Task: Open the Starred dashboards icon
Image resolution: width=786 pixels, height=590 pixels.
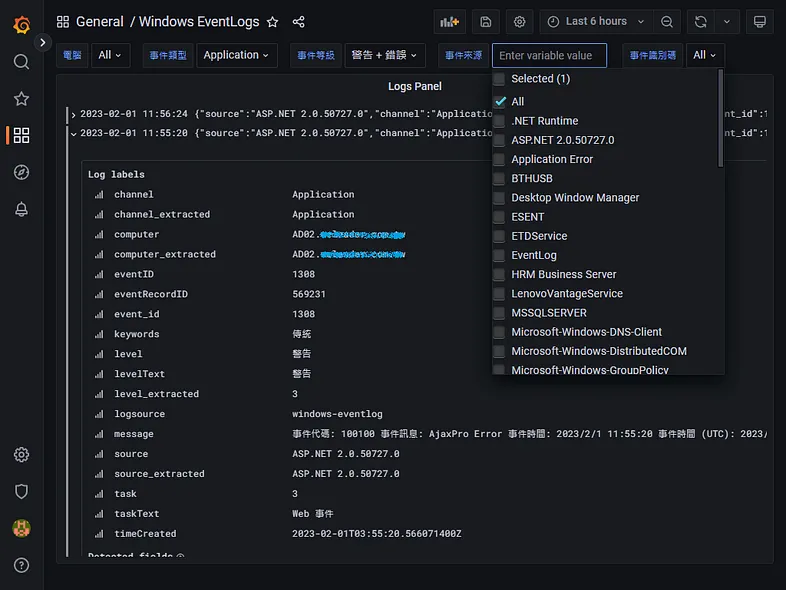Action: point(21,99)
